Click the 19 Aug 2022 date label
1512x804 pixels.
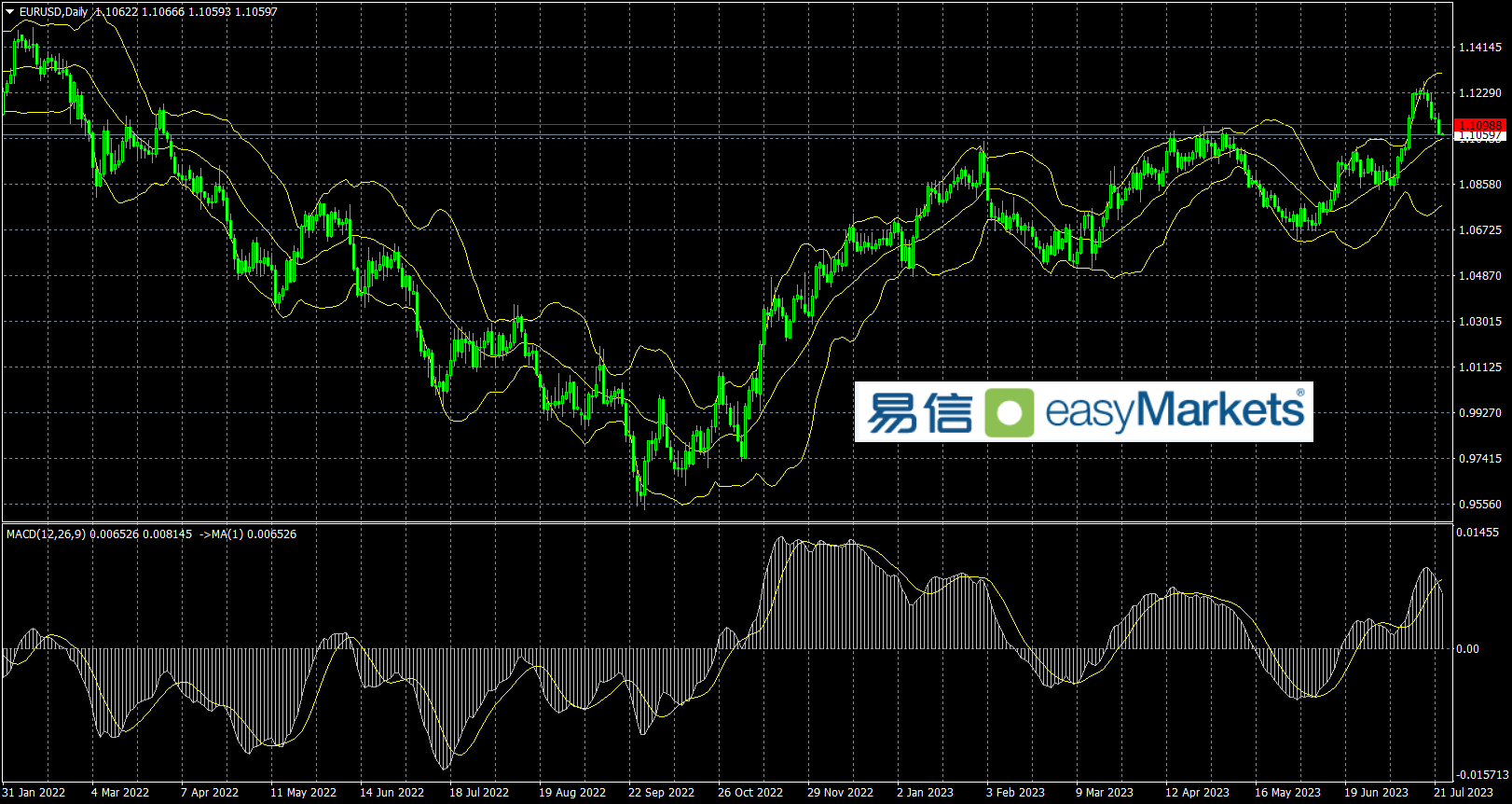coord(572,793)
